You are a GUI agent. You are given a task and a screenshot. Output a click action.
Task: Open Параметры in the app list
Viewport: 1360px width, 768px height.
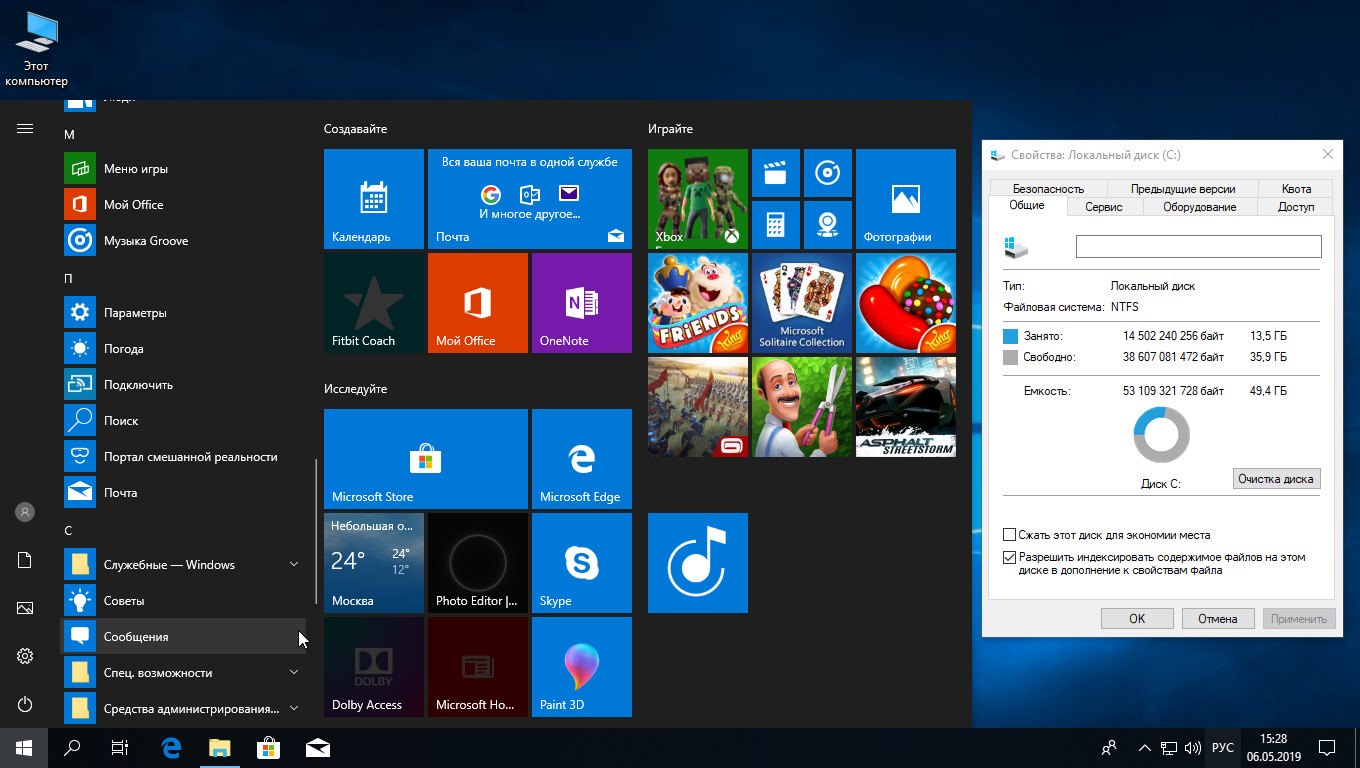185,313
